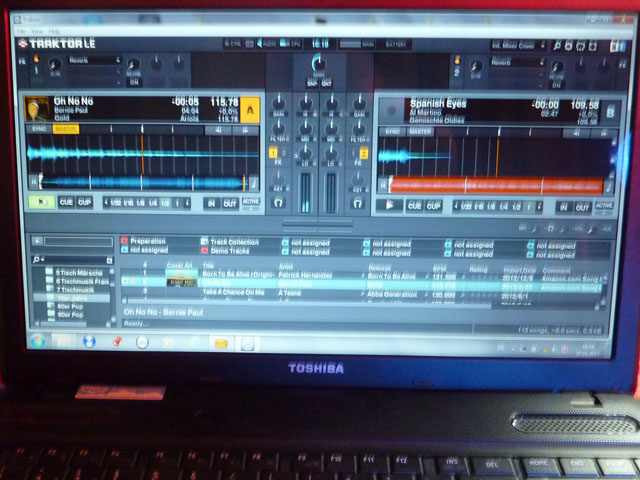The width and height of the screenshot is (640, 480).
Task: Toggle FX unit 2 ON button
Action: (556, 85)
